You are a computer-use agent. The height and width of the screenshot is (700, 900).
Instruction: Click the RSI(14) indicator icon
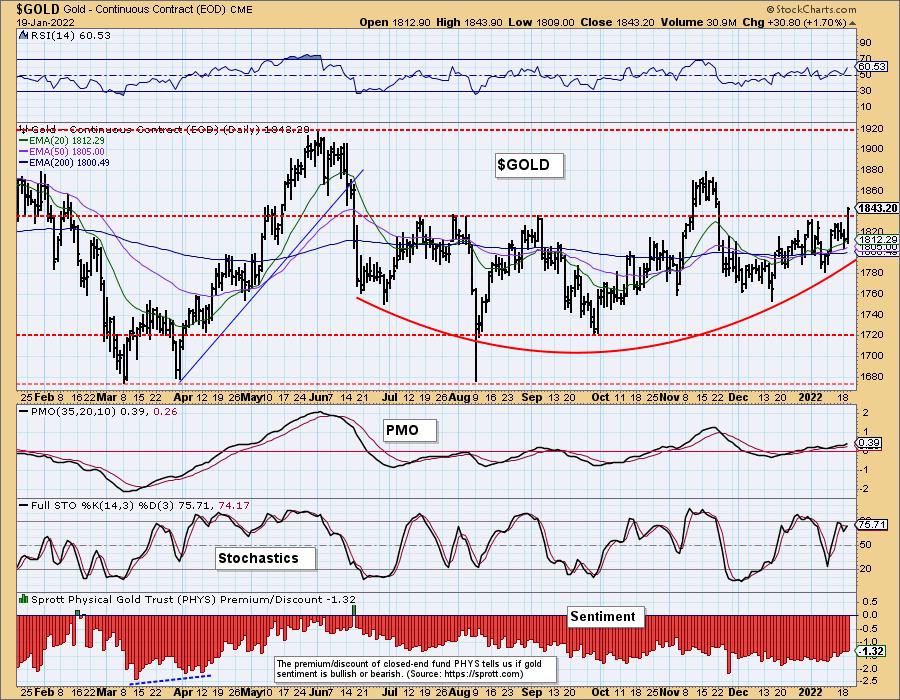click(23, 35)
